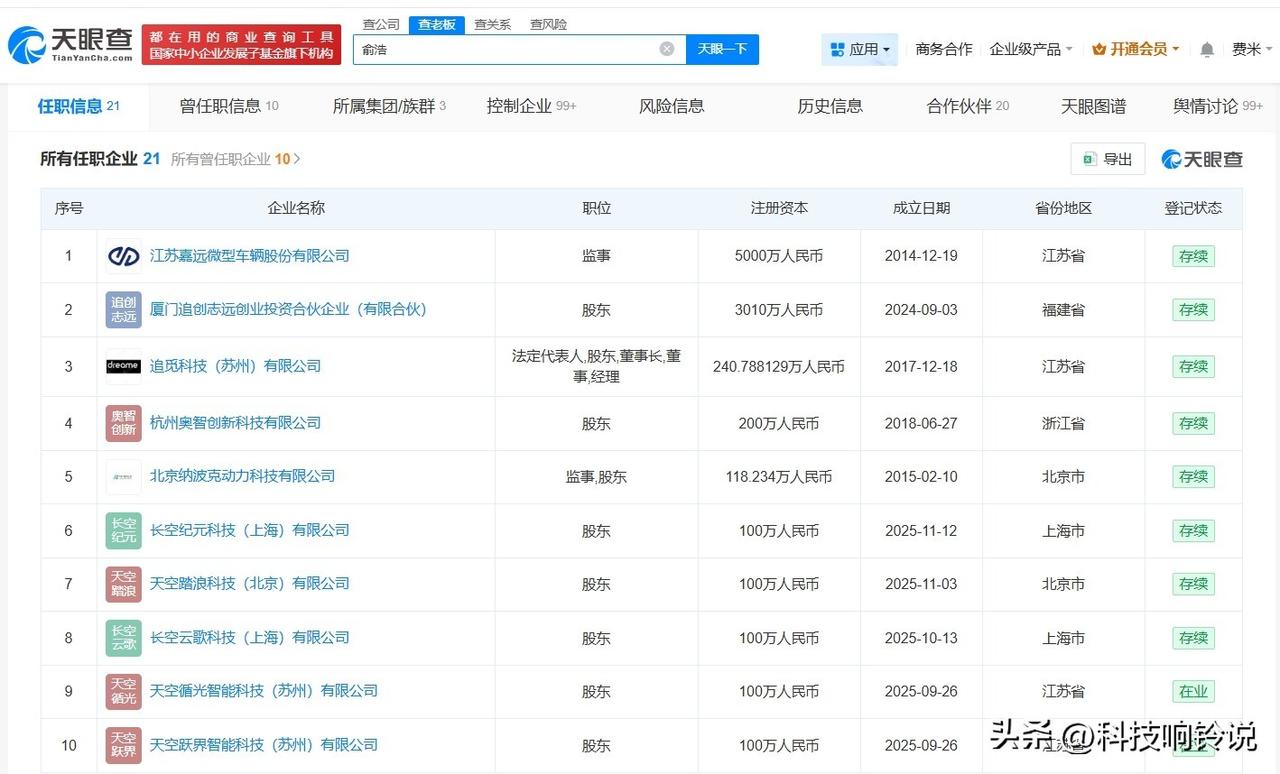Click the 江苏嘉远 company logo icon
Viewport: 1280px width, 774px height.
tap(122, 255)
